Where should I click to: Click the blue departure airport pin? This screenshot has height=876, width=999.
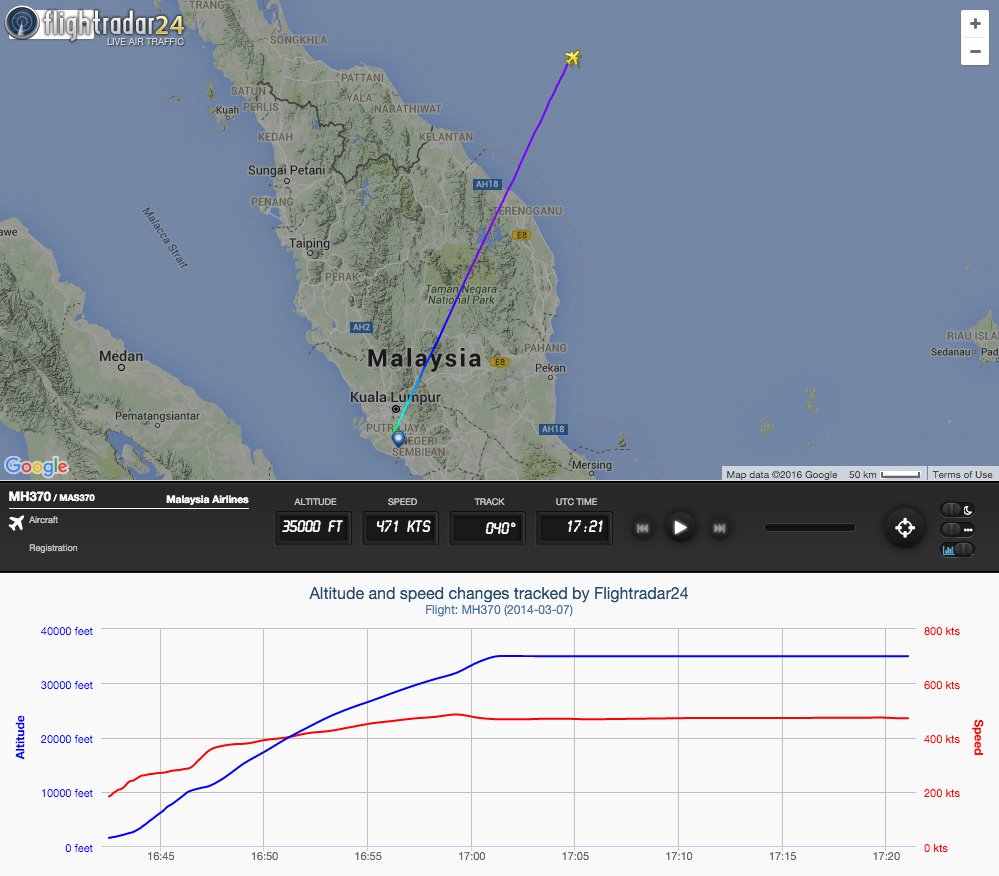click(x=398, y=439)
